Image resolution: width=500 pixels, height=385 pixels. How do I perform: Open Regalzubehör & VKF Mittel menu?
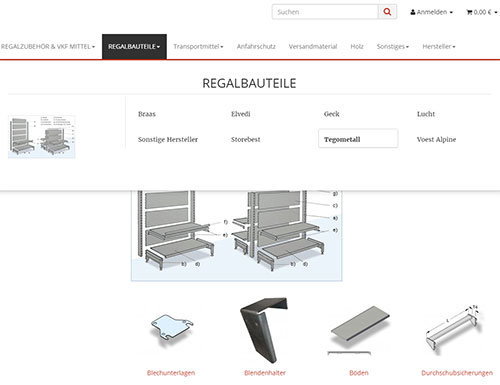click(48, 47)
